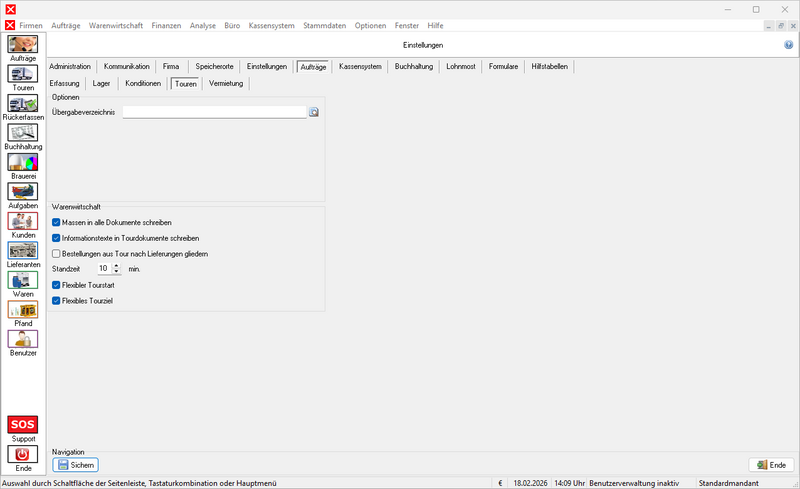Browse for the Übergabeverzeichnis folder

coord(313,113)
